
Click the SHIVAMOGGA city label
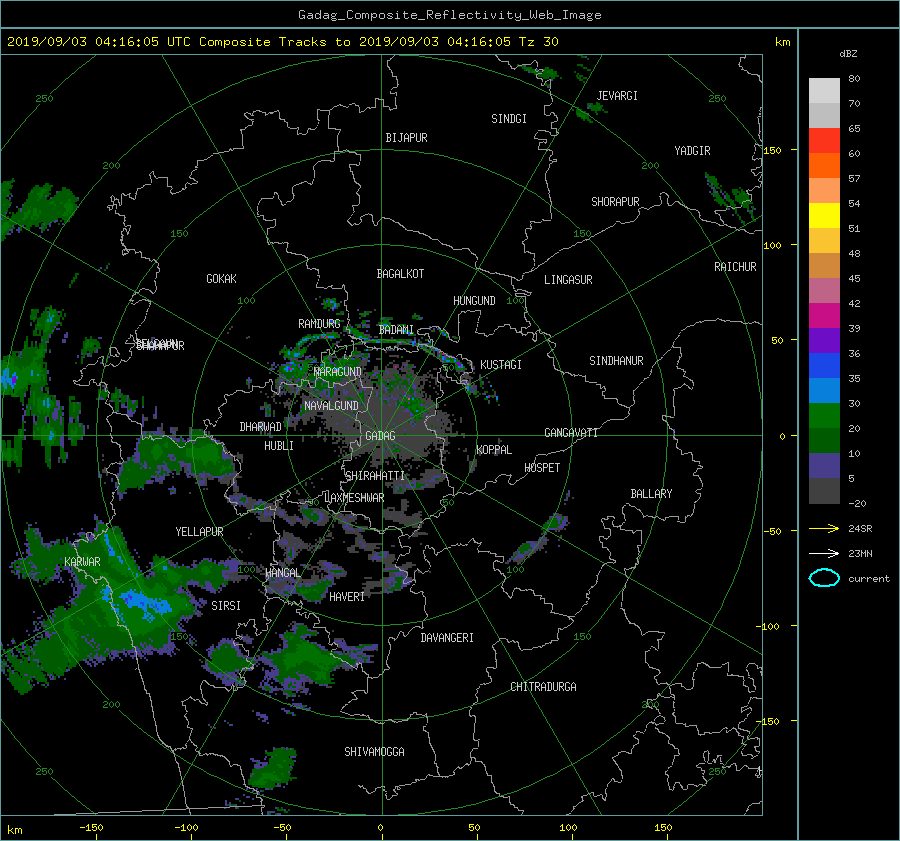click(x=374, y=752)
